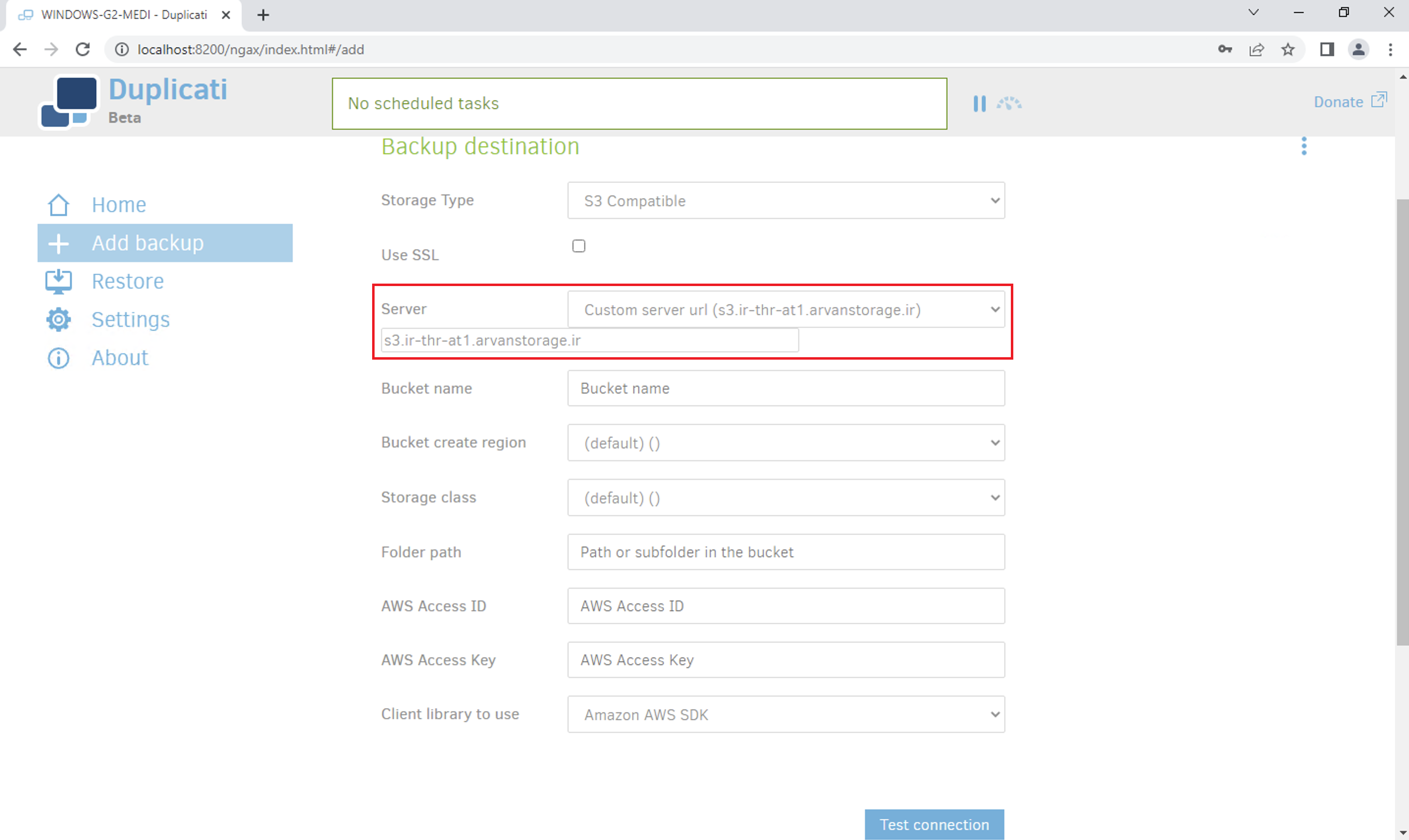Expand the Storage class dropdown
The image size is (1409, 840).
[x=786, y=498]
